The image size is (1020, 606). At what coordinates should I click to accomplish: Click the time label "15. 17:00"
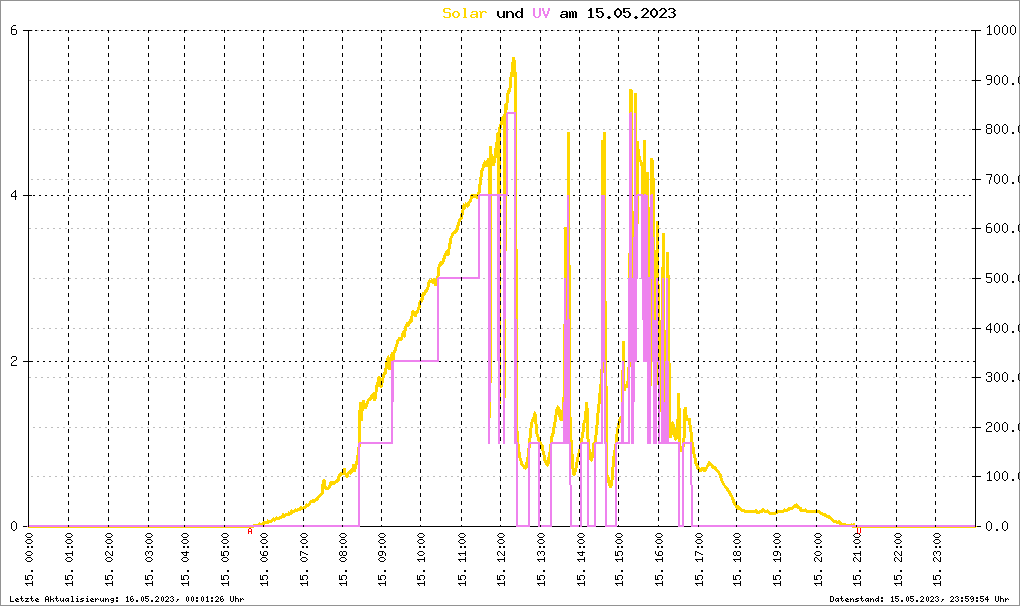[698, 560]
